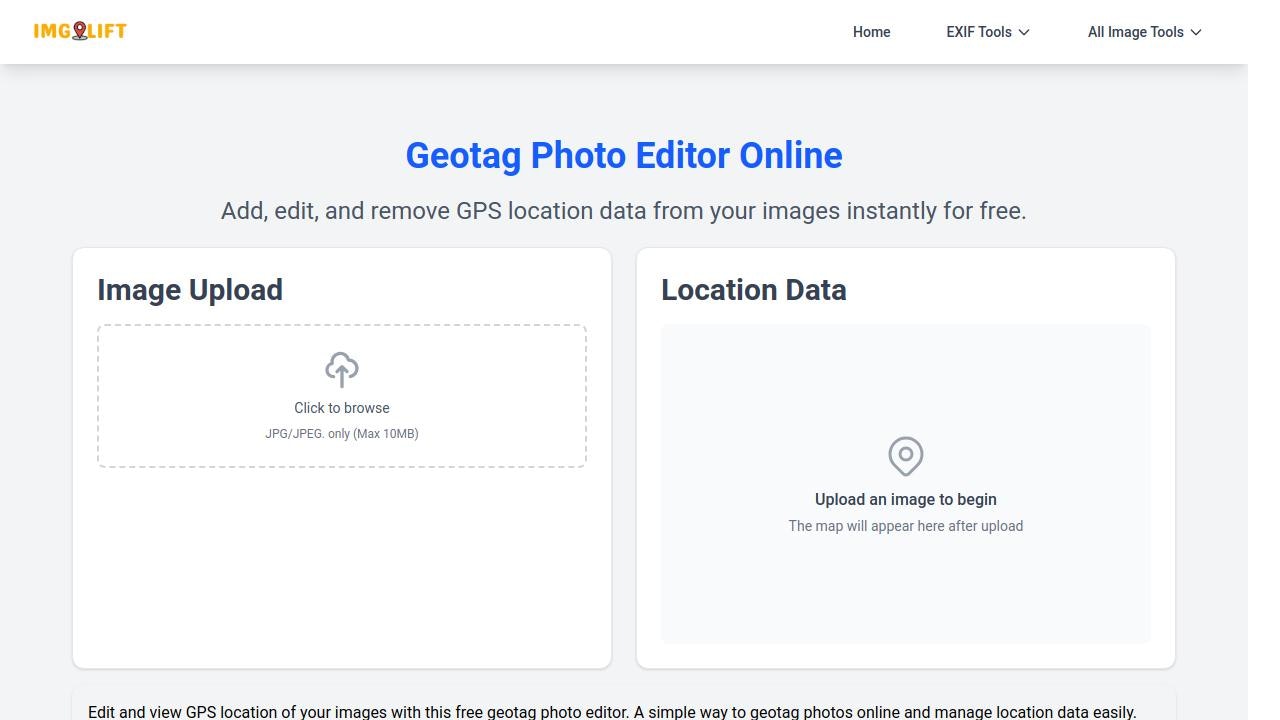Click the "Edit and view GPS location" paragraph
This screenshot has width=1280, height=720.
[612, 712]
